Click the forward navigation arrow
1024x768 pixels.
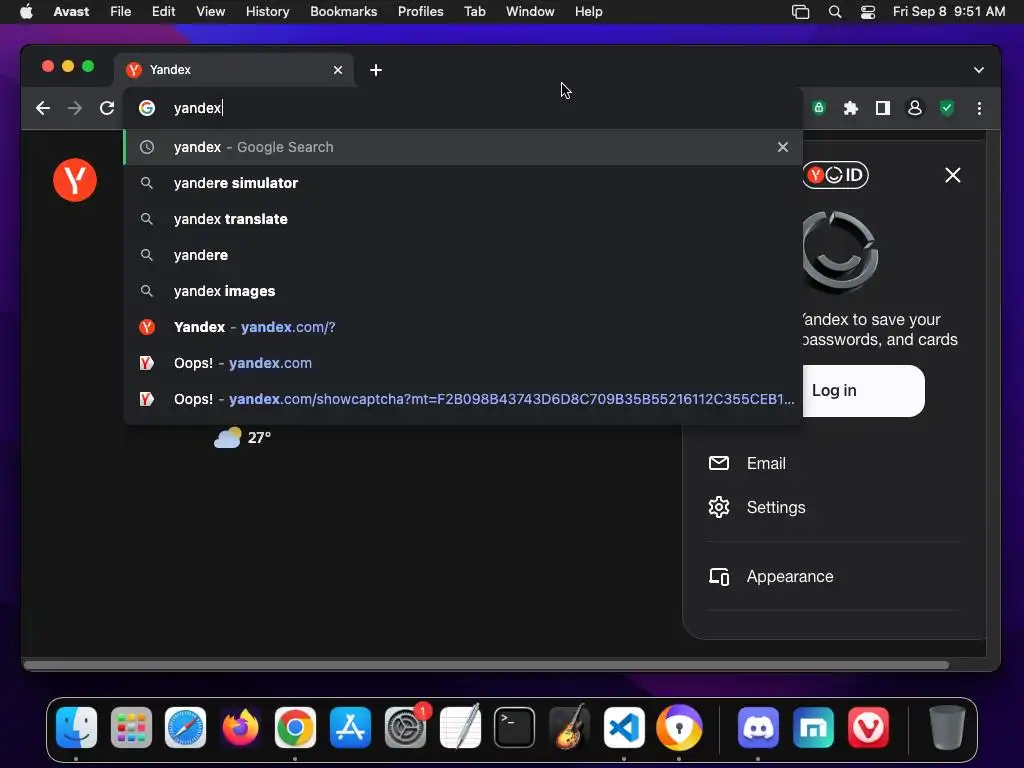(x=75, y=108)
